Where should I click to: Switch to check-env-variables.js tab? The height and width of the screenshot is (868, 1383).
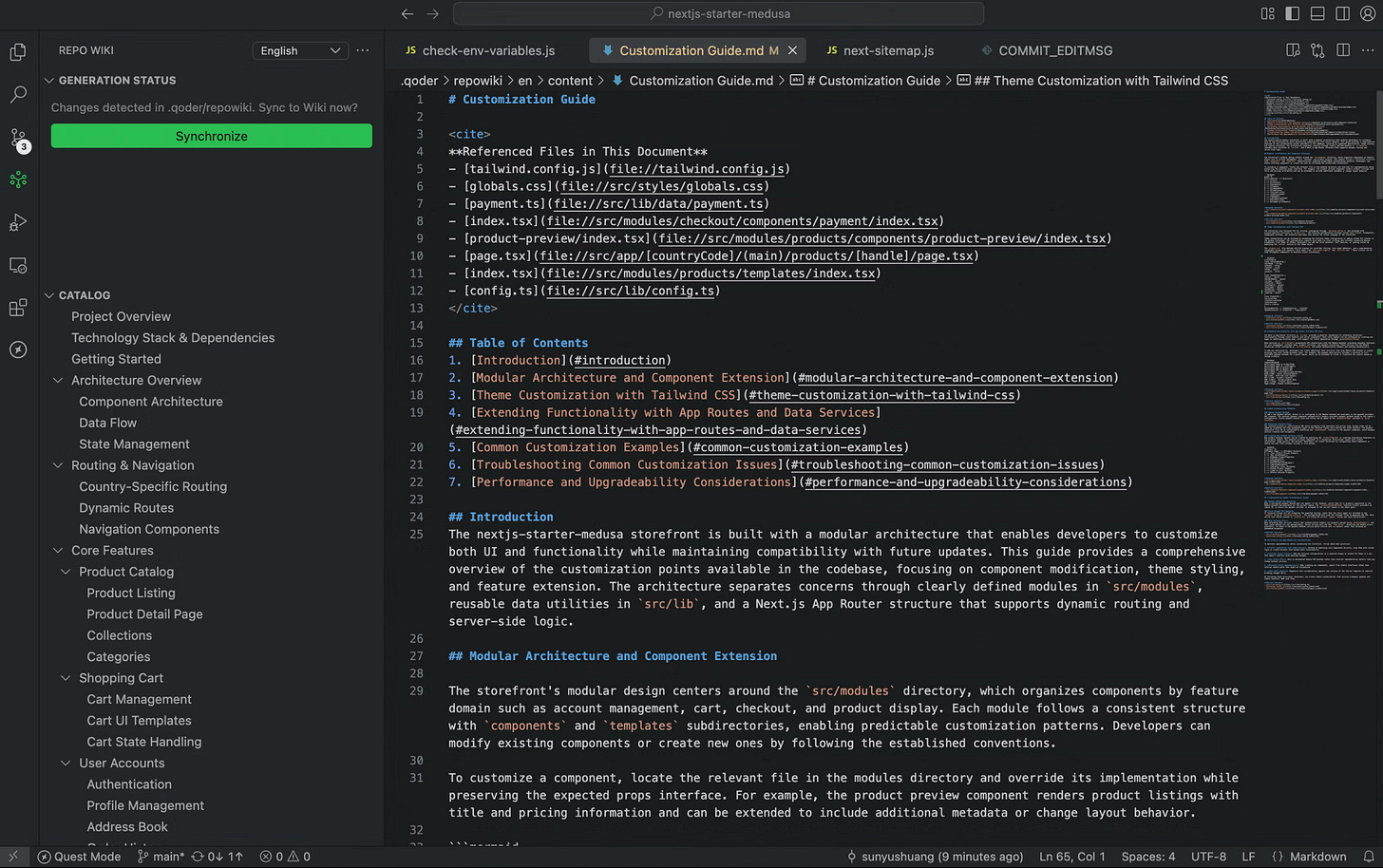point(480,50)
